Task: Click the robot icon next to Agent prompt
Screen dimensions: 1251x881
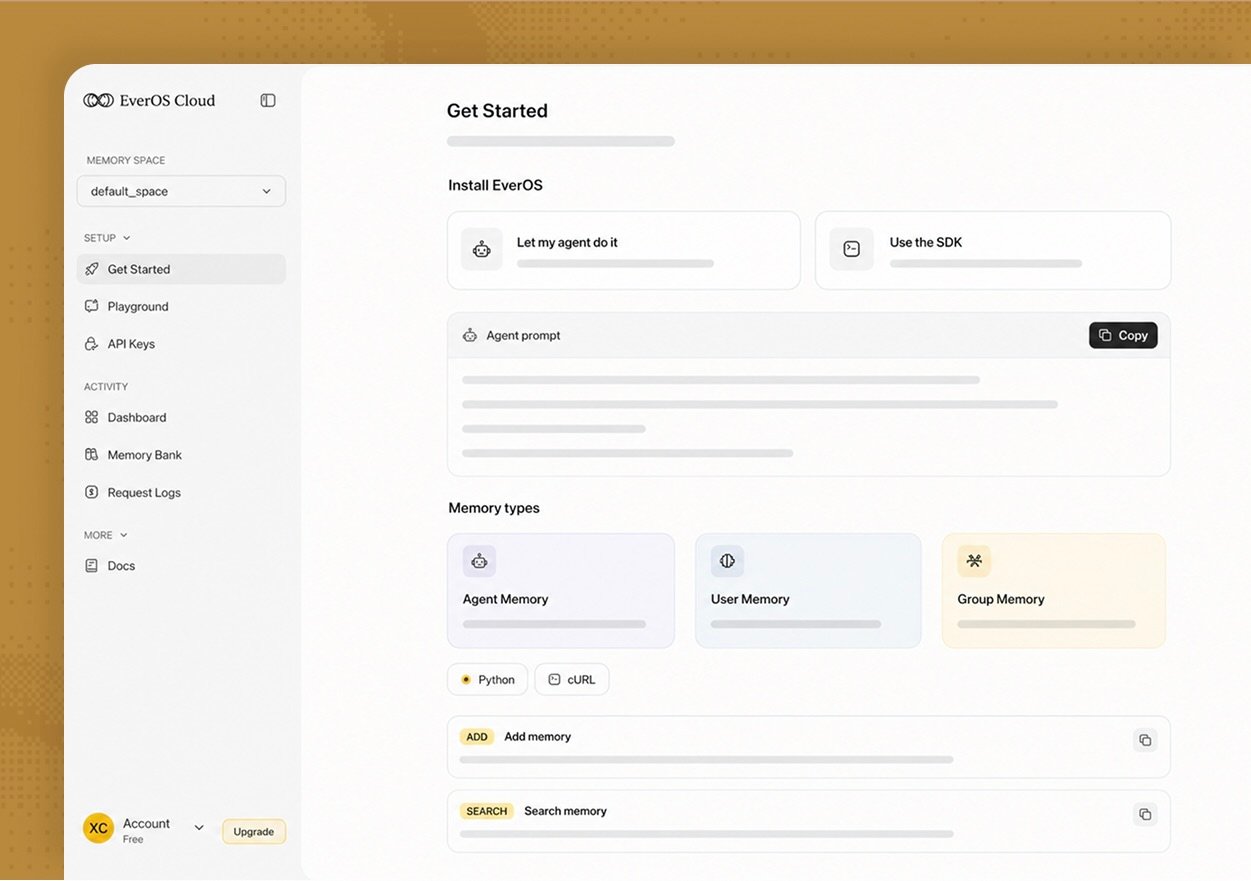Action: (x=470, y=335)
